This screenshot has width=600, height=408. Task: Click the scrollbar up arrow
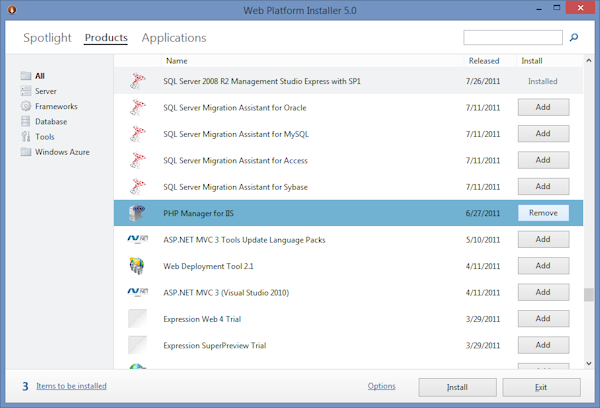589,60
